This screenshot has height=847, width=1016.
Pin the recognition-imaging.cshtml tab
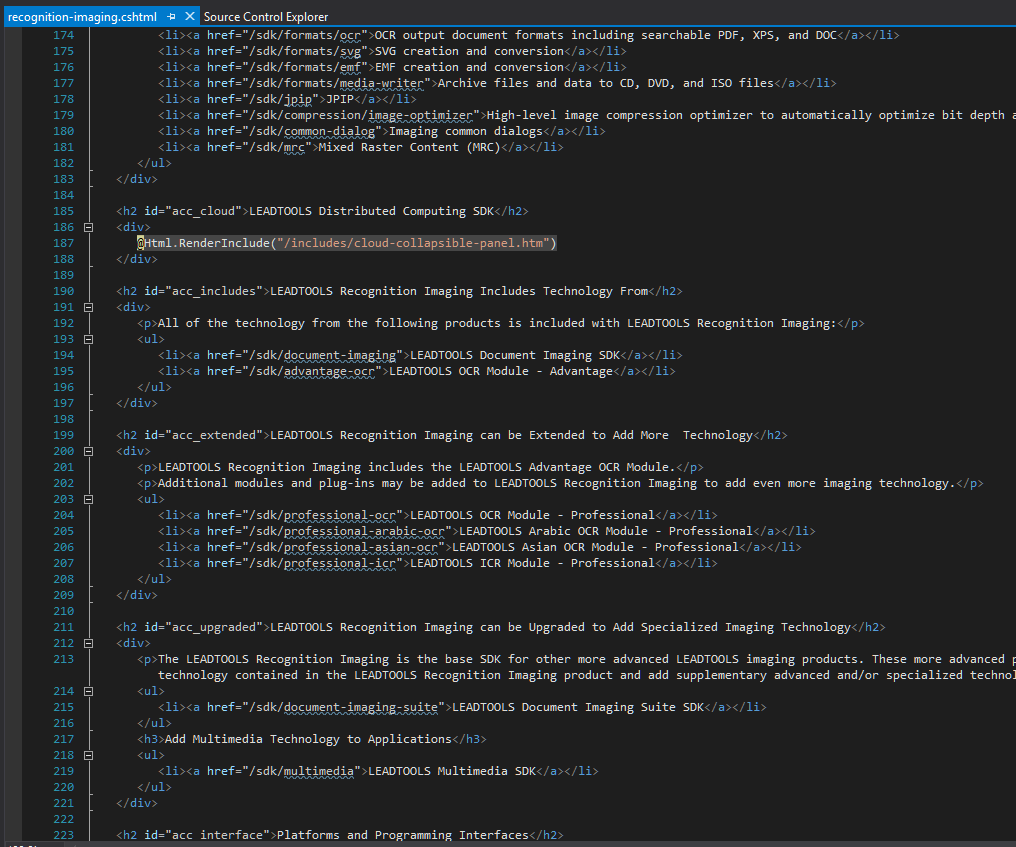click(x=171, y=16)
